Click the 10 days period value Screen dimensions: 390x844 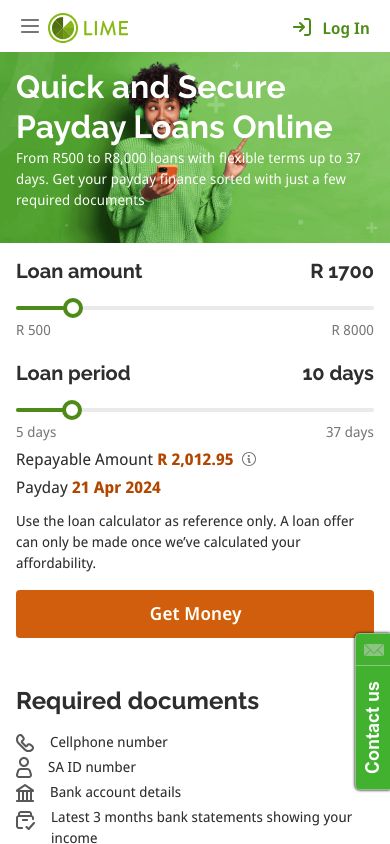click(x=338, y=374)
